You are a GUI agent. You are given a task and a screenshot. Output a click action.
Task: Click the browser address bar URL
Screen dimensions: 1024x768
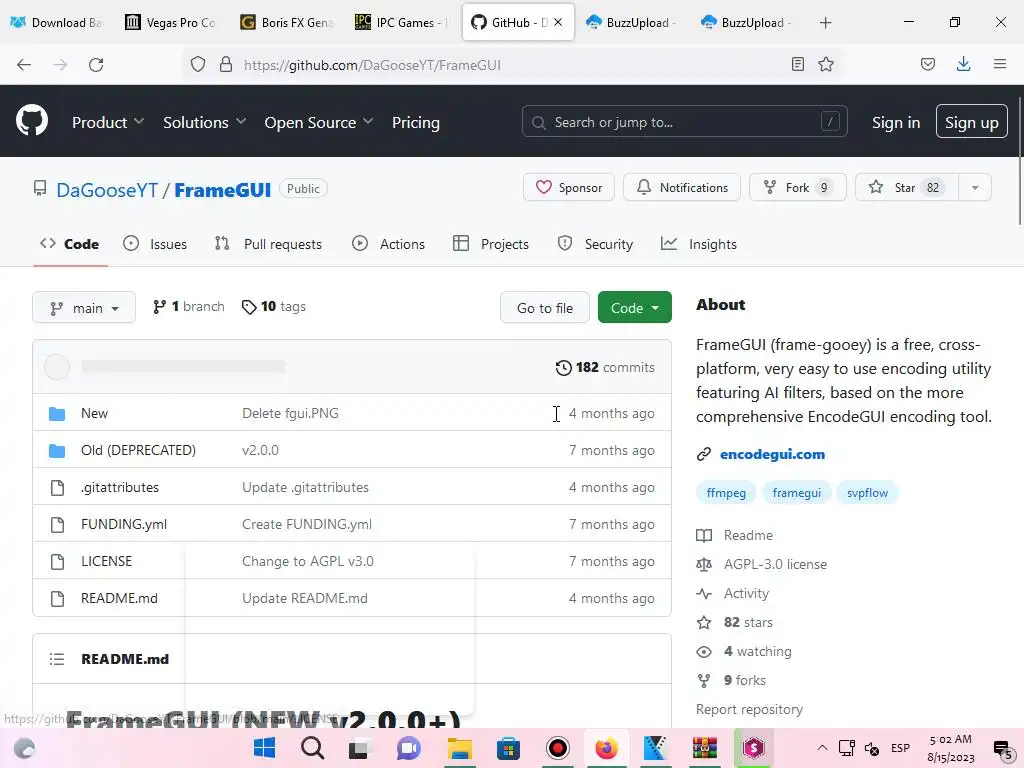(x=372, y=65)
